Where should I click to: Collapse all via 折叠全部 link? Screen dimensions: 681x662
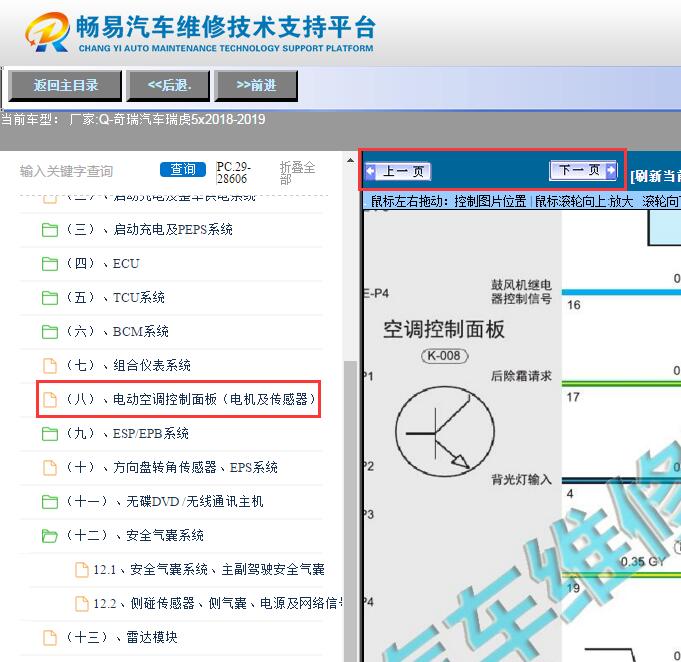297,173
